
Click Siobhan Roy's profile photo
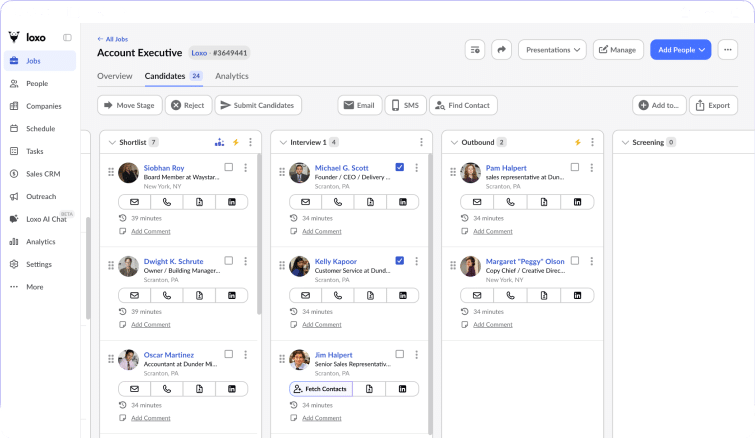[128, 173]
